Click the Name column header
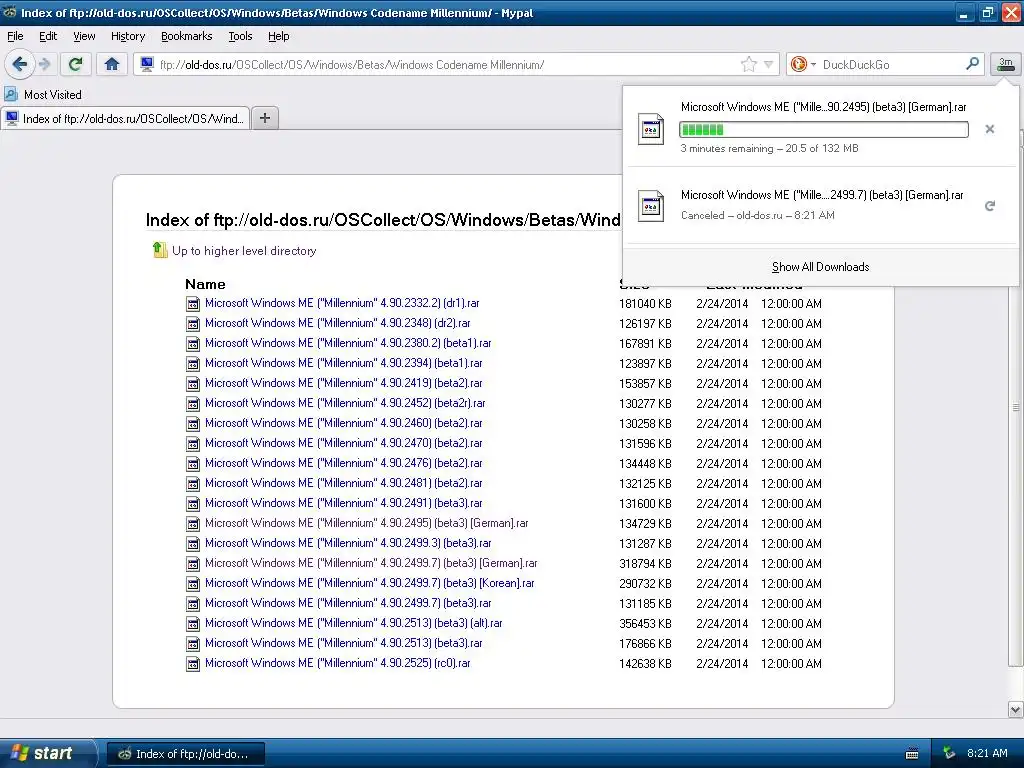 (205, 284)
